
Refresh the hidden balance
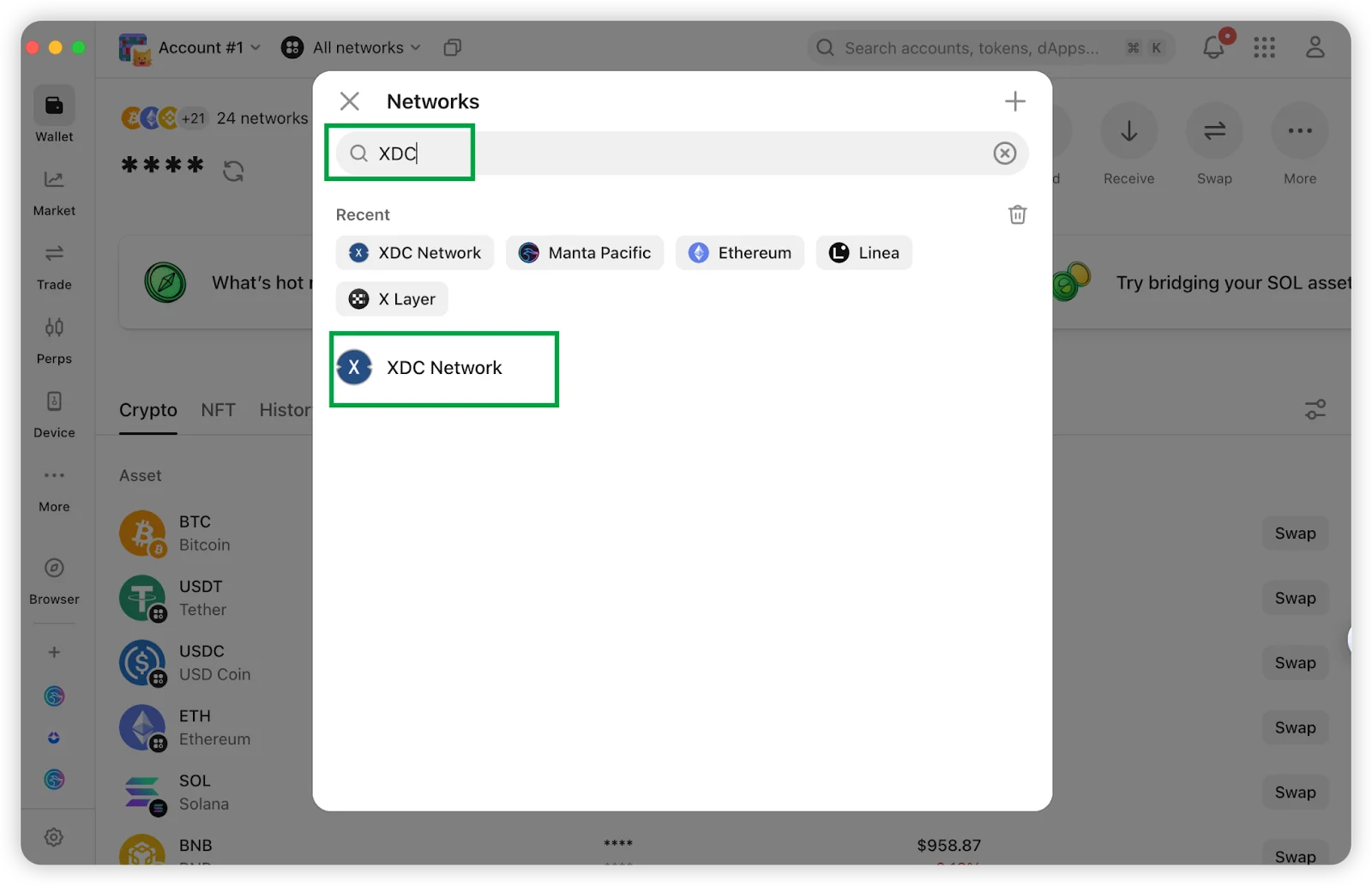coord(233,171)
